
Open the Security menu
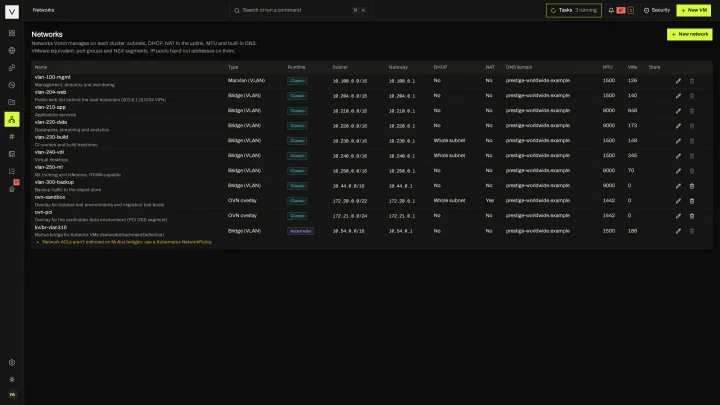tap(657, 10)
